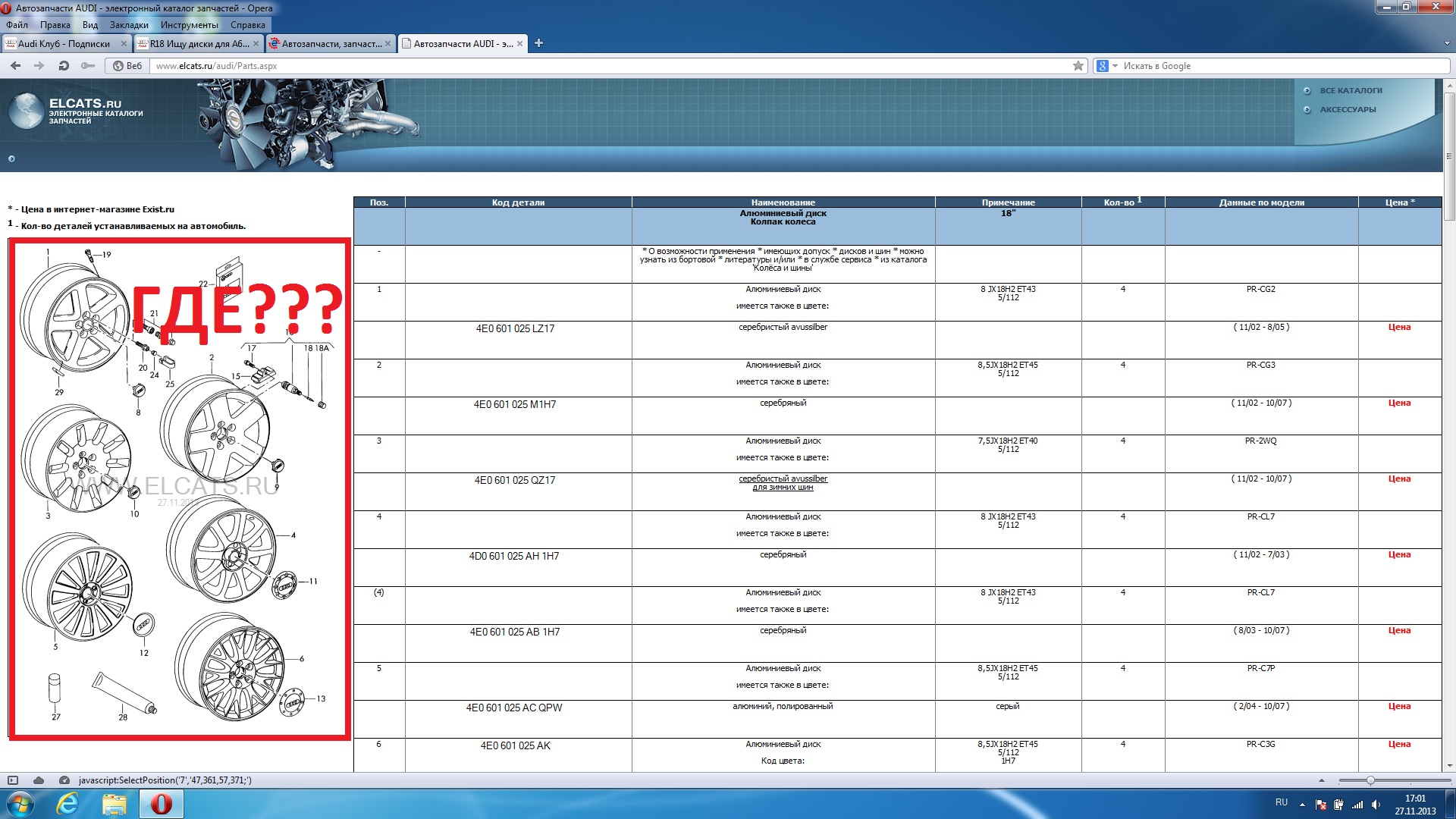Switch to the R18 Ищу диски для А6 tab
Image resolution: width=1456 pixels, height=819 pixels.
[199, 44]
